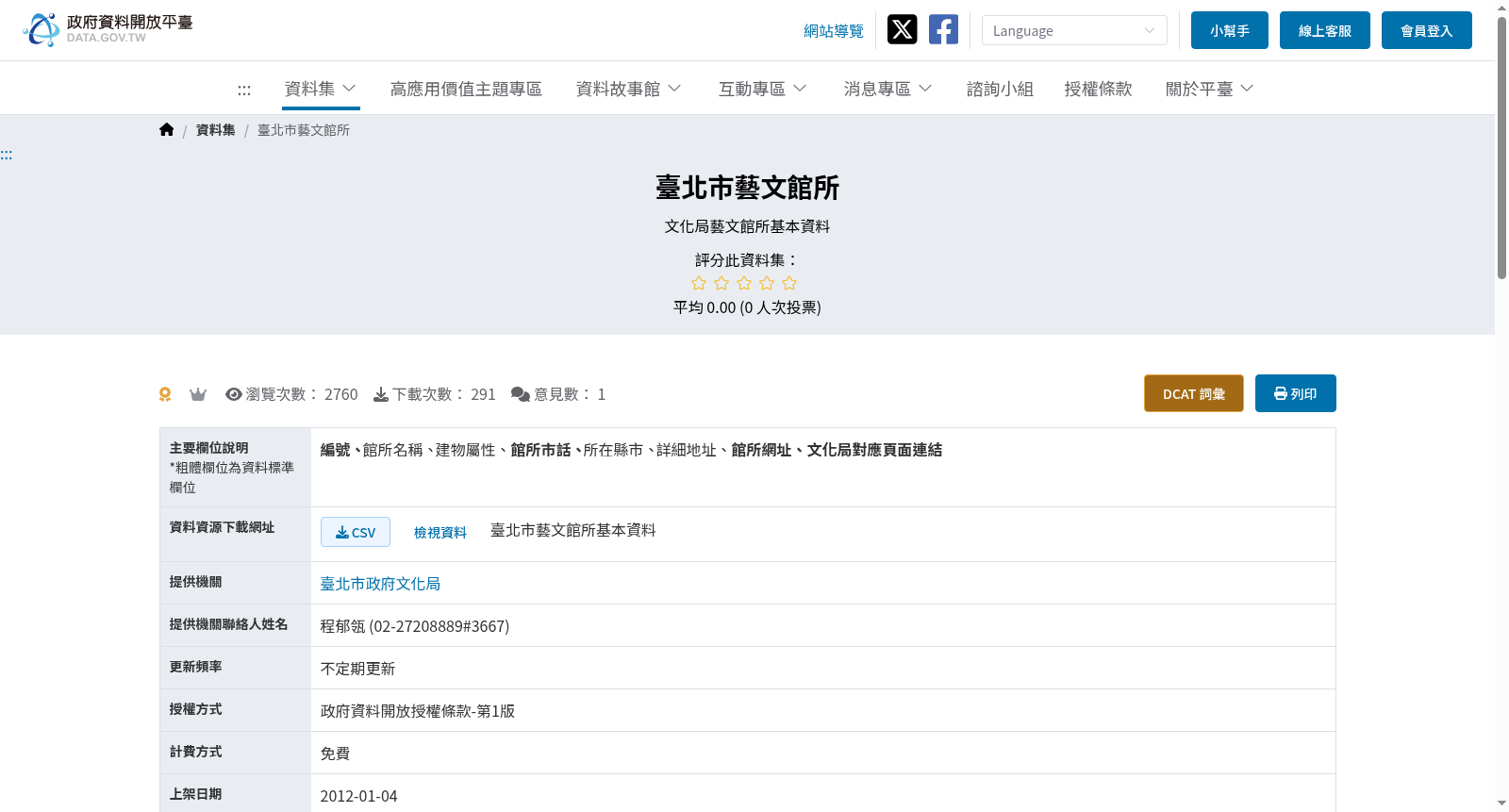Viewport: 1509px width, 812px height.
Task: Select the 2012-01-04 date value
Action: pos(358,796)
